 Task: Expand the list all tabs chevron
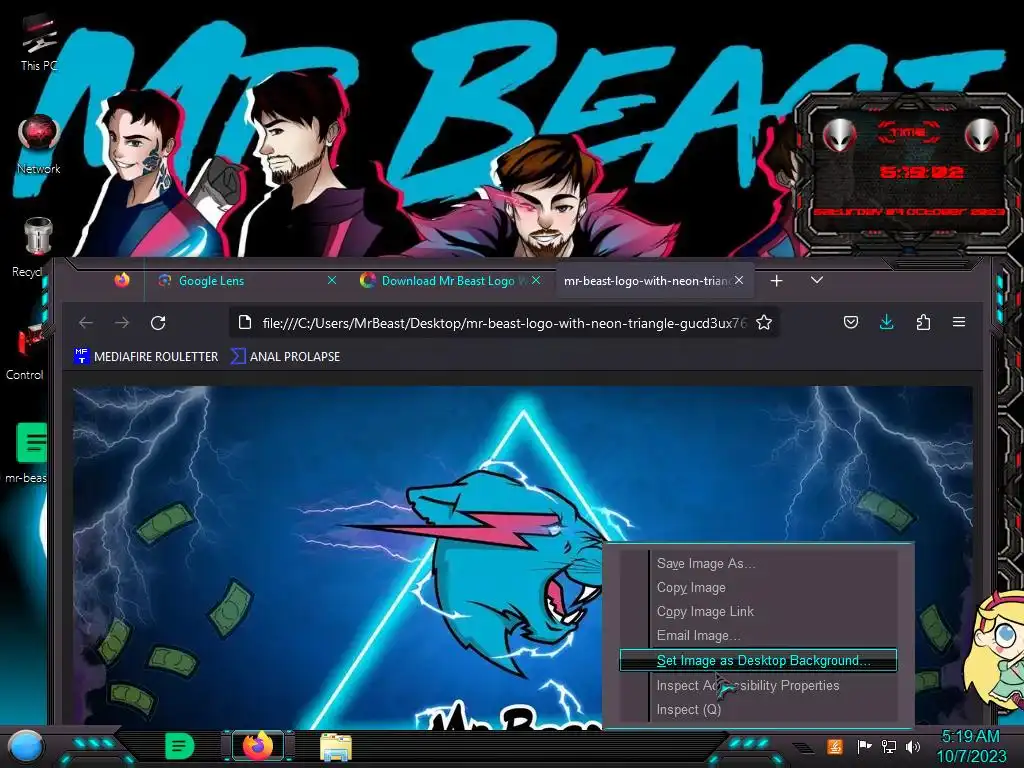816,280
